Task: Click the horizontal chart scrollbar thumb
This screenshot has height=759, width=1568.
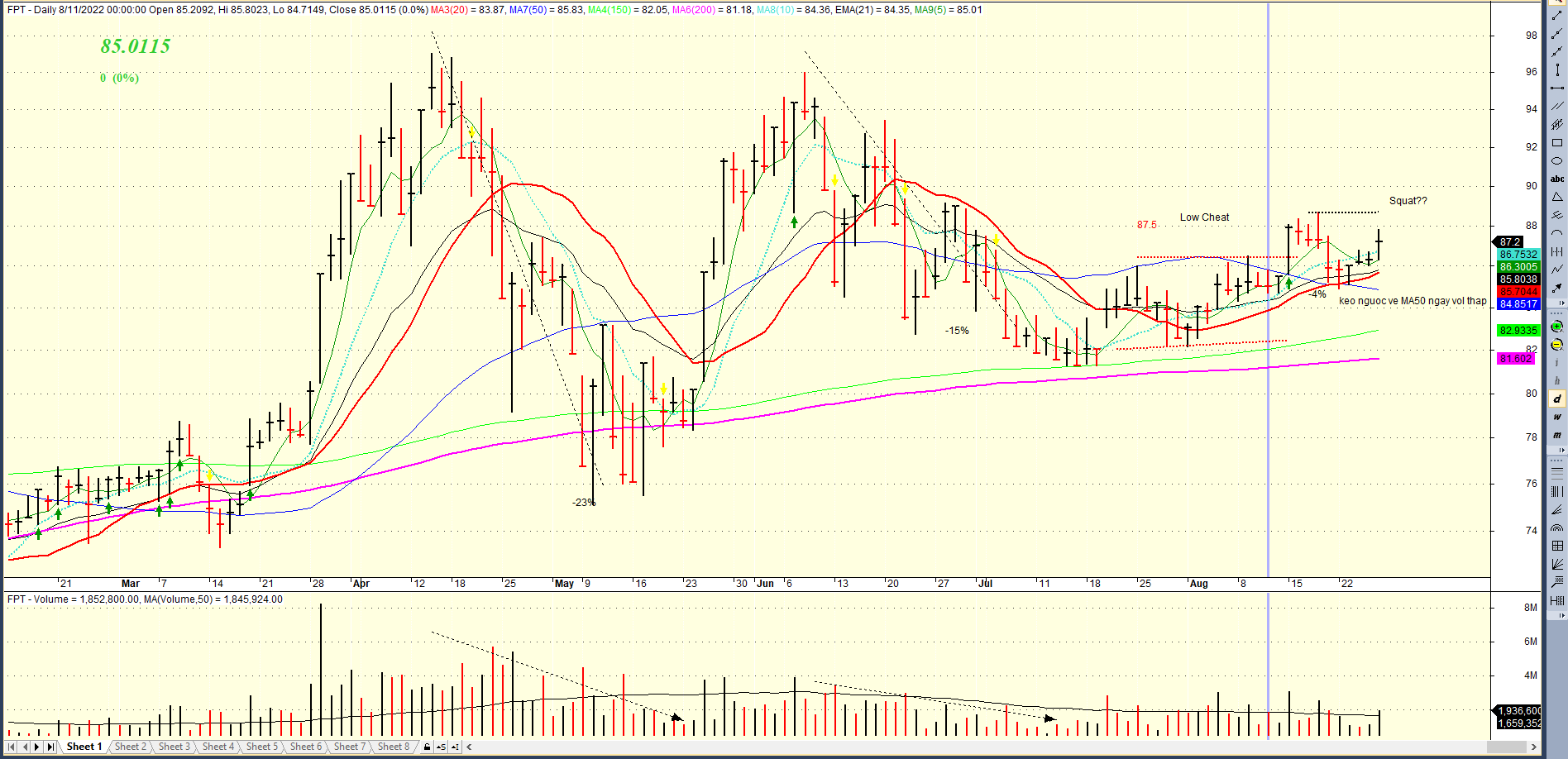Action: pyautogui.click(x=1508, y=747)
